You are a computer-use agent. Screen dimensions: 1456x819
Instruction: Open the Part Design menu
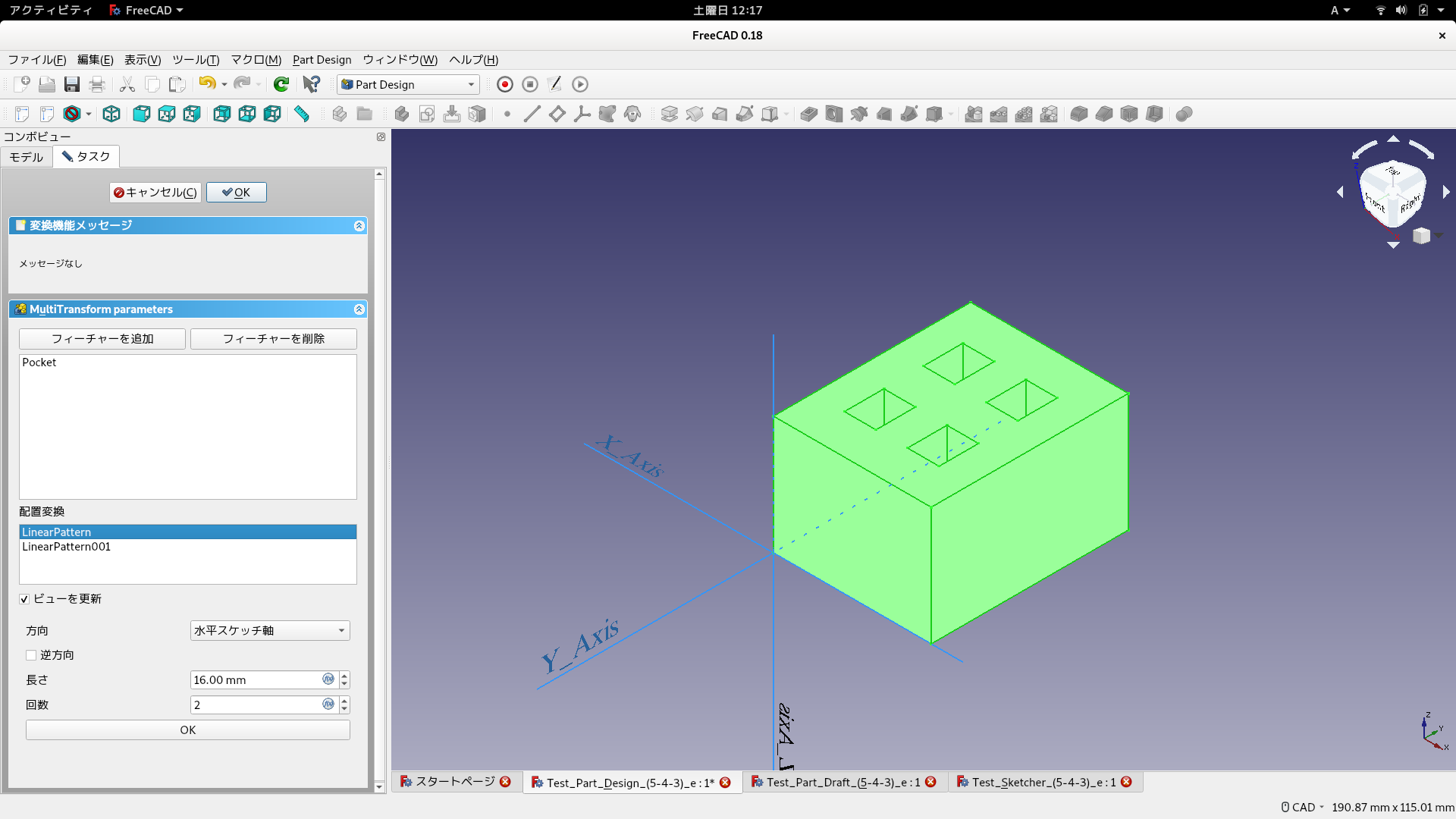click(322, 60)
